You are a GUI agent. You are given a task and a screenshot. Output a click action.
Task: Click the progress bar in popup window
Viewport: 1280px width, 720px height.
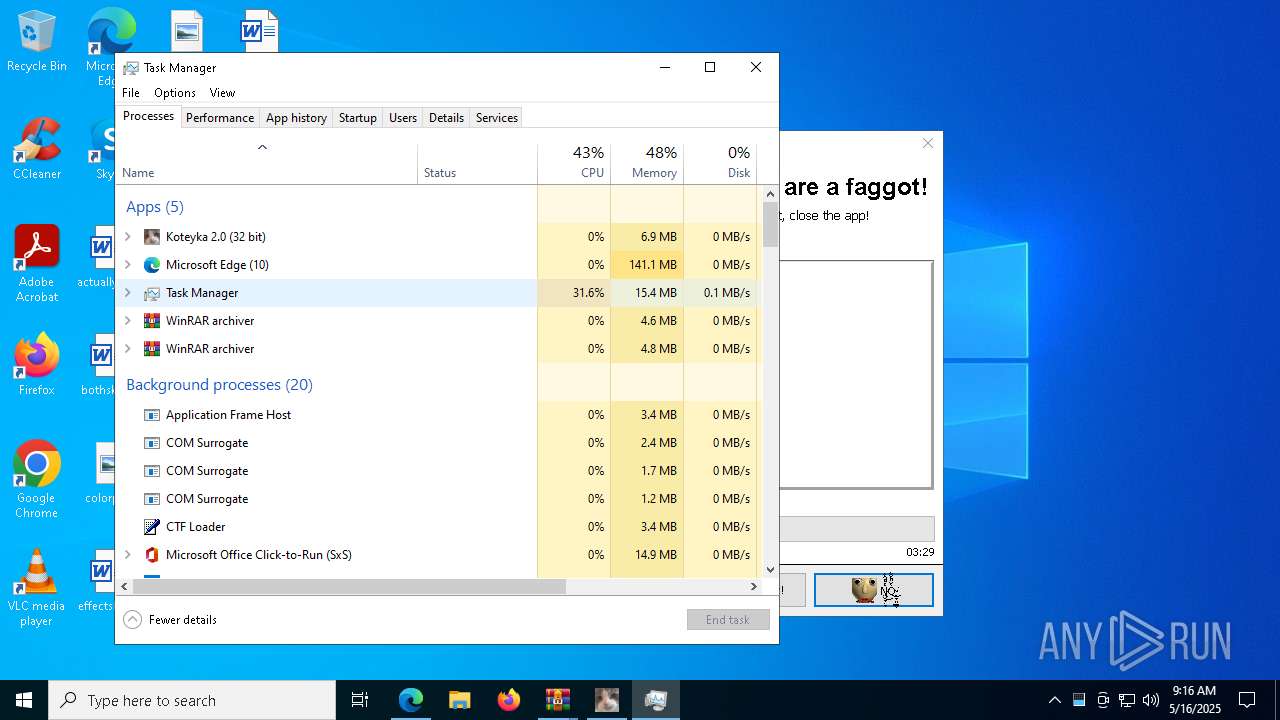pos(857,529)
